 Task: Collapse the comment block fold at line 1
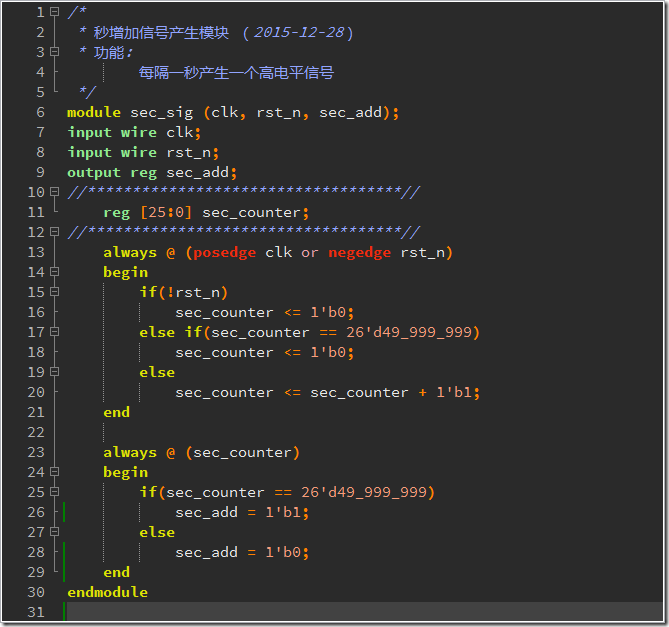54,12
